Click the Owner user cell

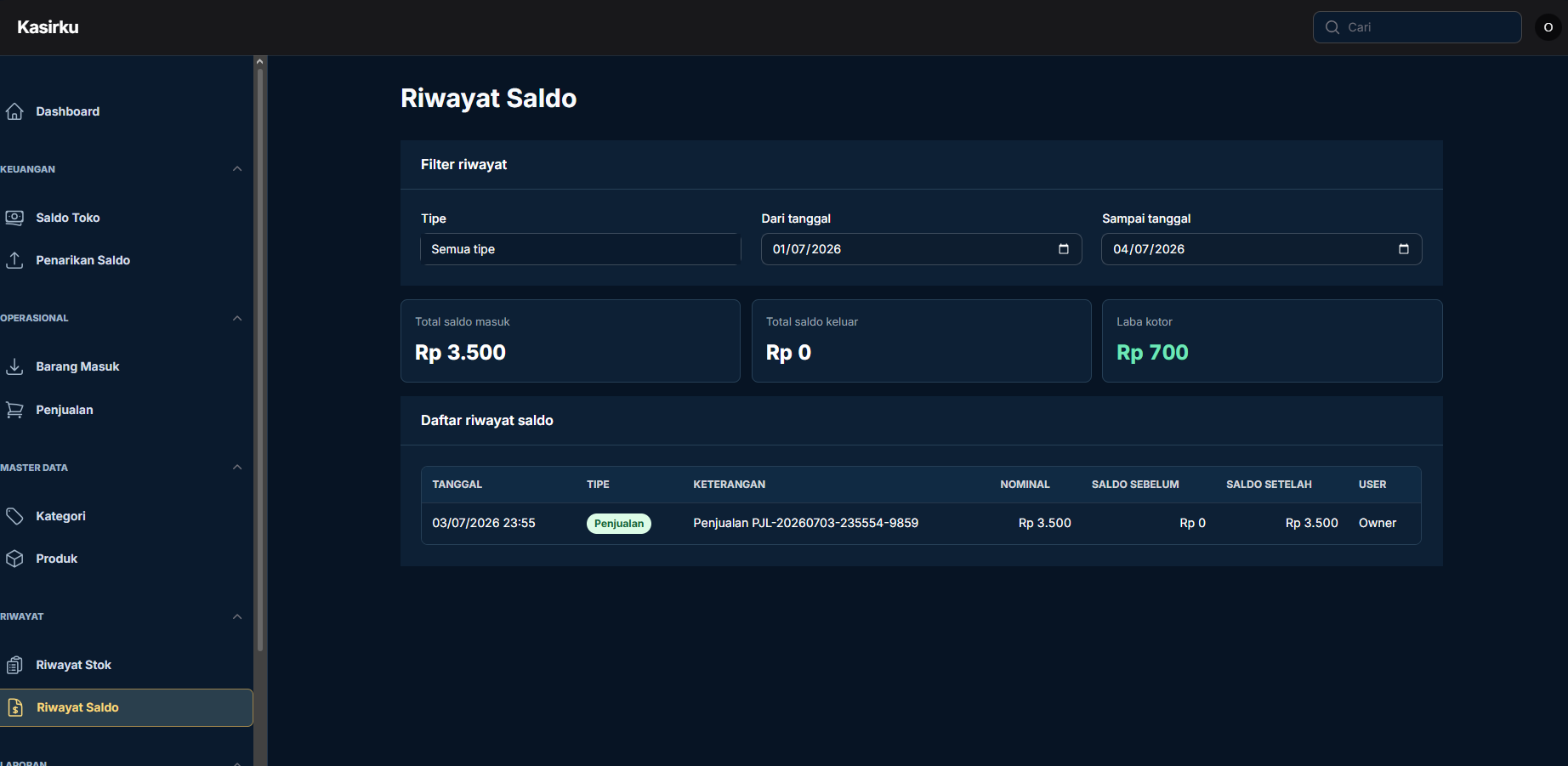[x=1378, y=523]
